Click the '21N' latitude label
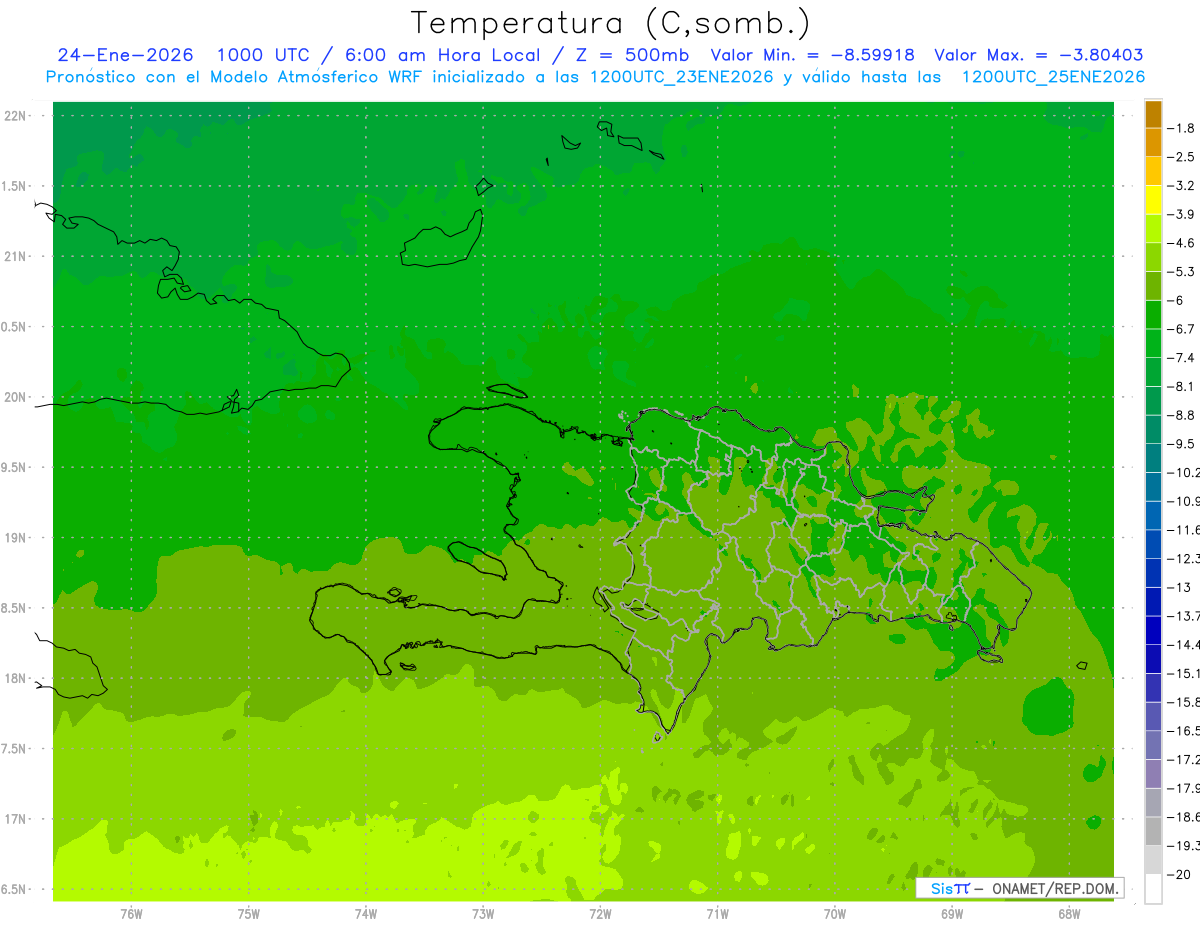 coord(17,256)
